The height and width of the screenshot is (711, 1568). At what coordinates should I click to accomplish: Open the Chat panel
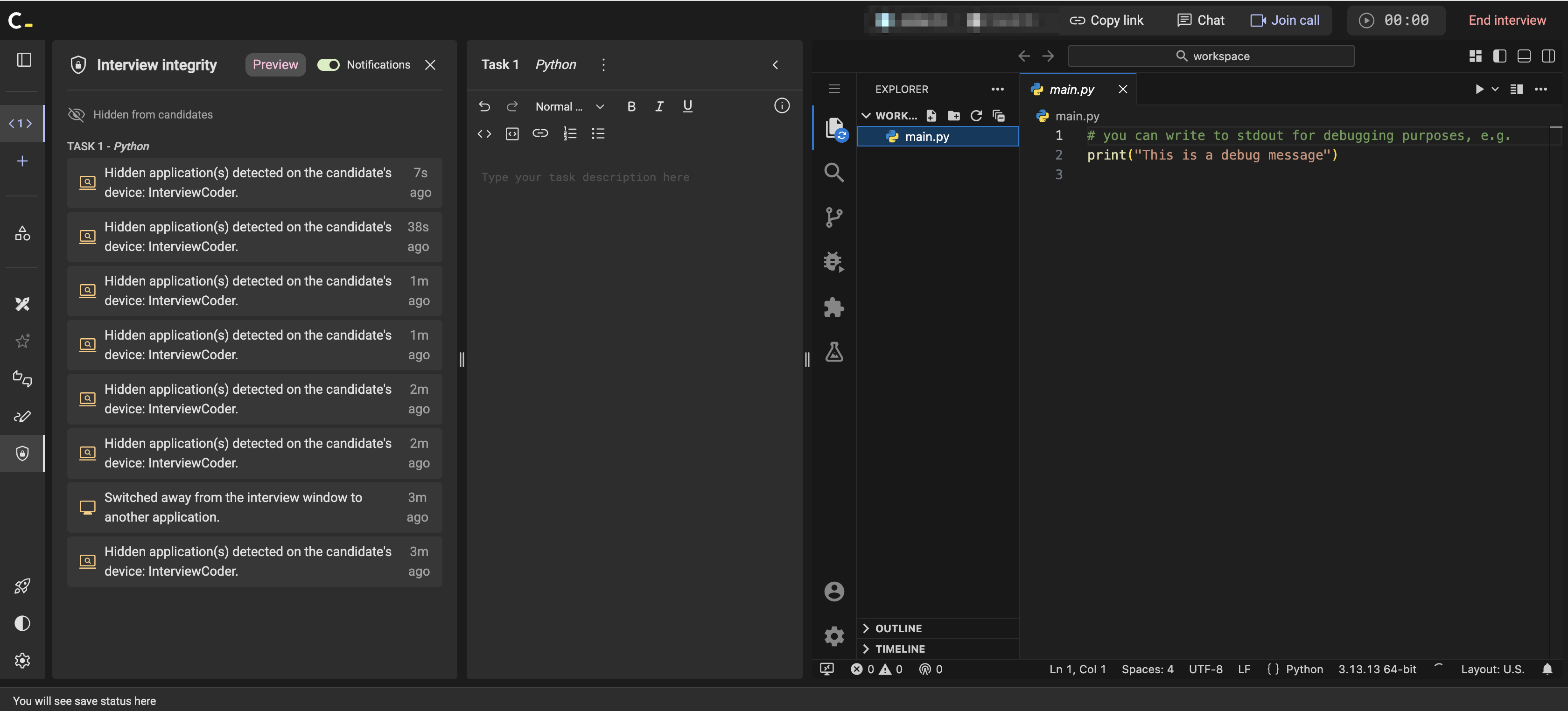coord(1200,20)
